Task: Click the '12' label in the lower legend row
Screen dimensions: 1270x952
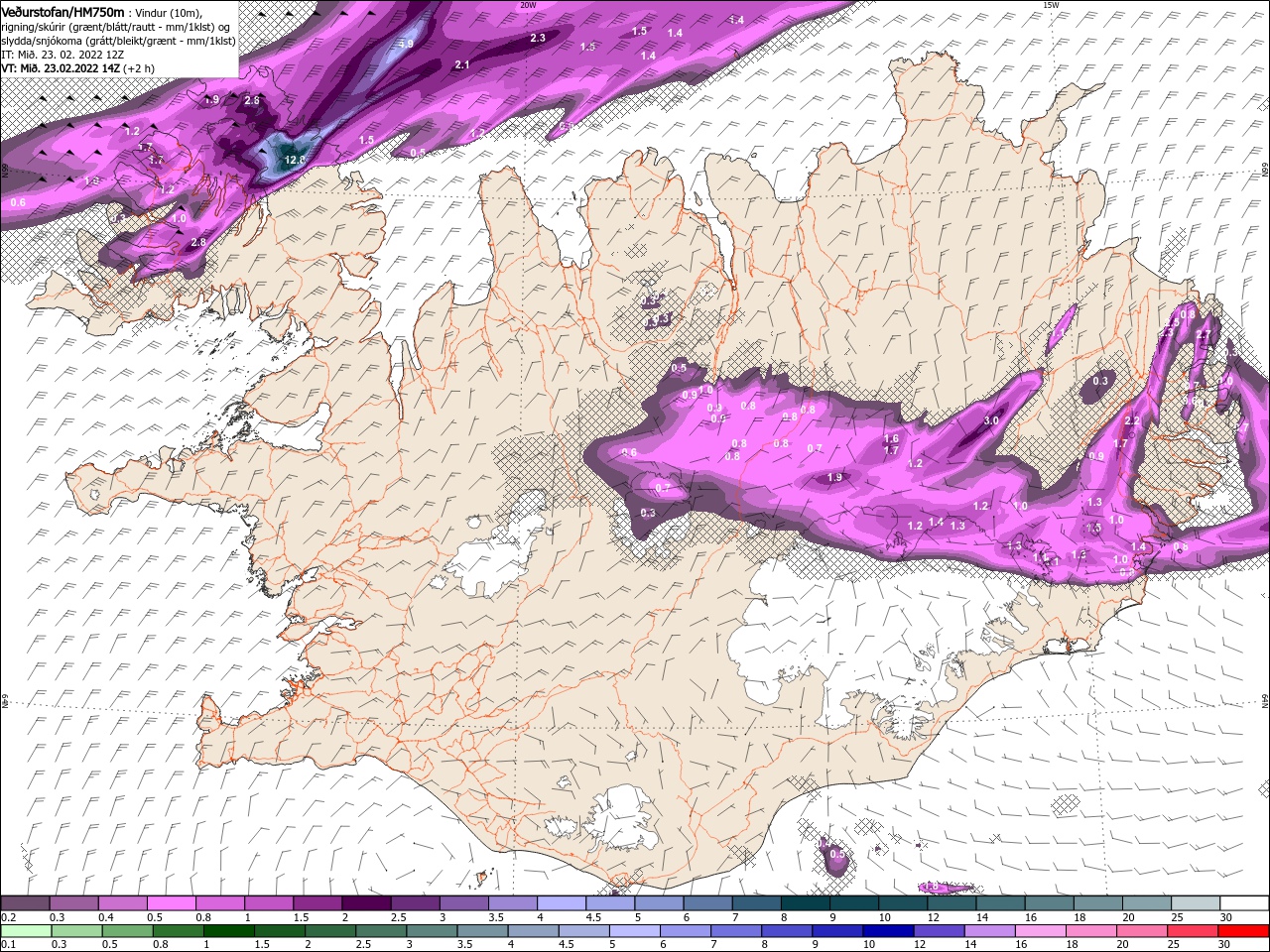Action: [920, 944]
